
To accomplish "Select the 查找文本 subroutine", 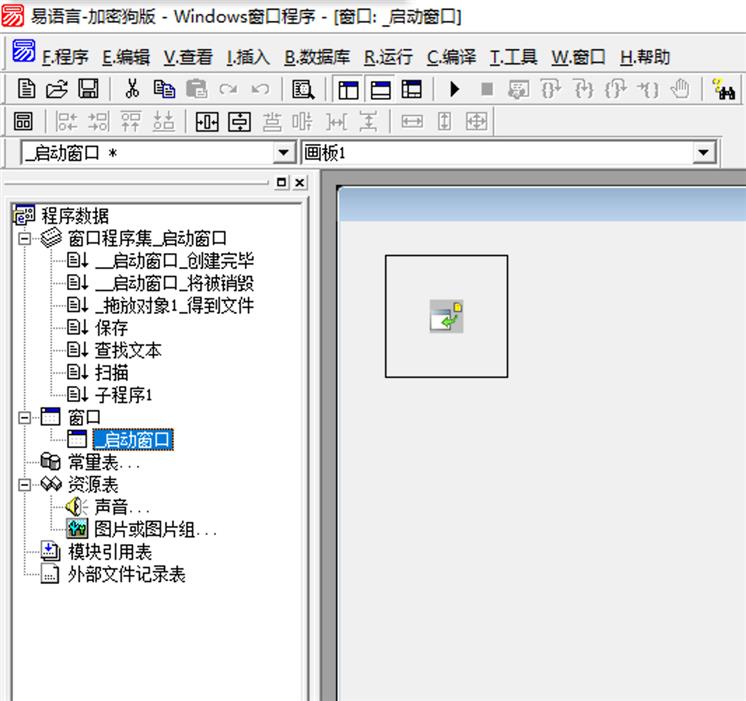I will [x=128, y=350].
